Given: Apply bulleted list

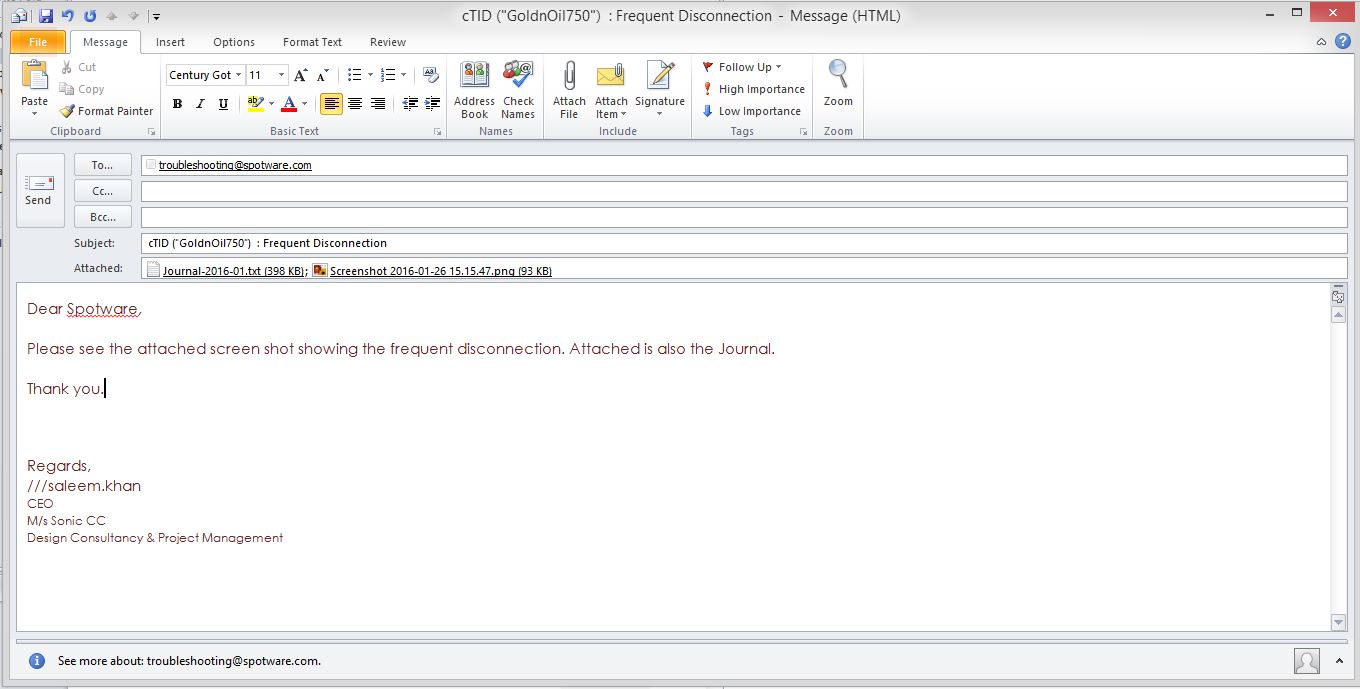Looking at the screenshot, I should 354,75.
